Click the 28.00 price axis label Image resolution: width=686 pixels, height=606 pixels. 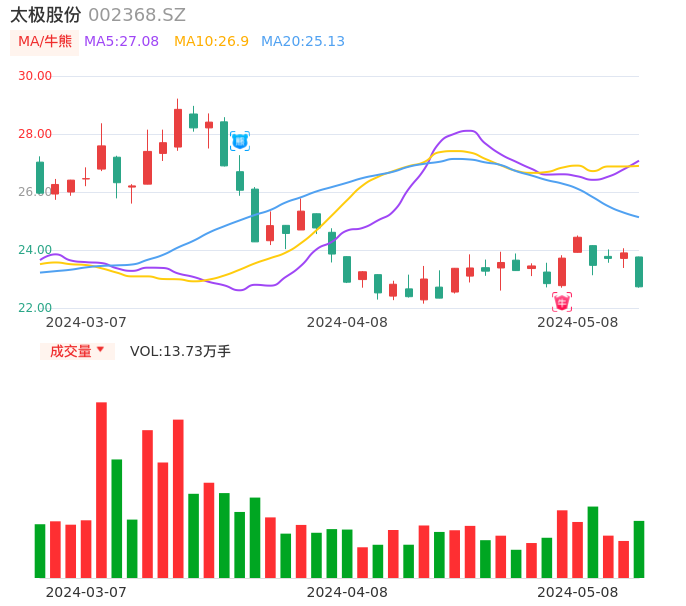[35, 134]
